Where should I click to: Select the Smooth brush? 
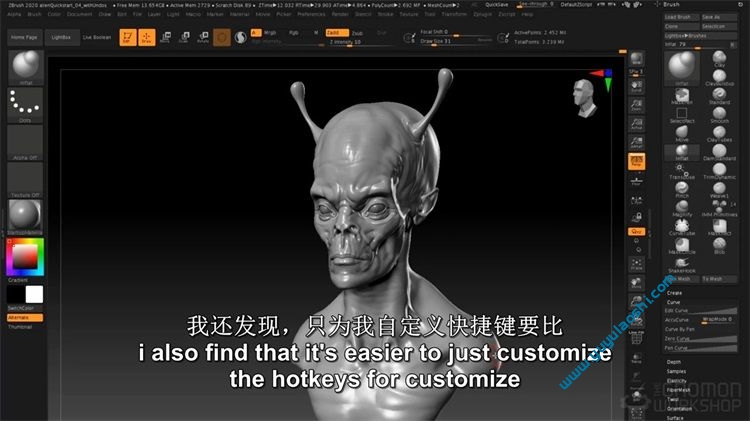(719, 115)
